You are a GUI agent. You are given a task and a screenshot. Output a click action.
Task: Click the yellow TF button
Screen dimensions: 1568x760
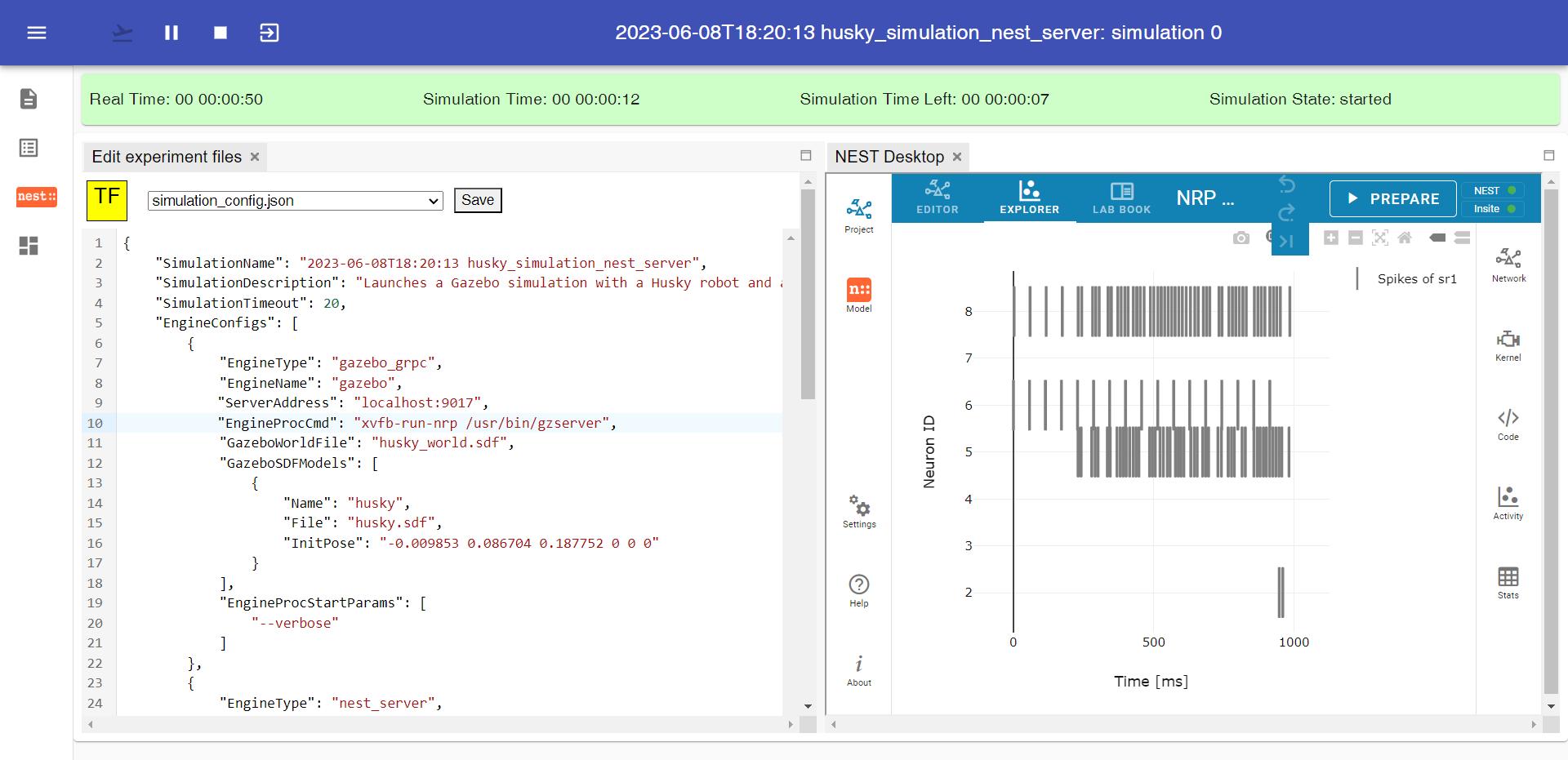pos(107,200)
